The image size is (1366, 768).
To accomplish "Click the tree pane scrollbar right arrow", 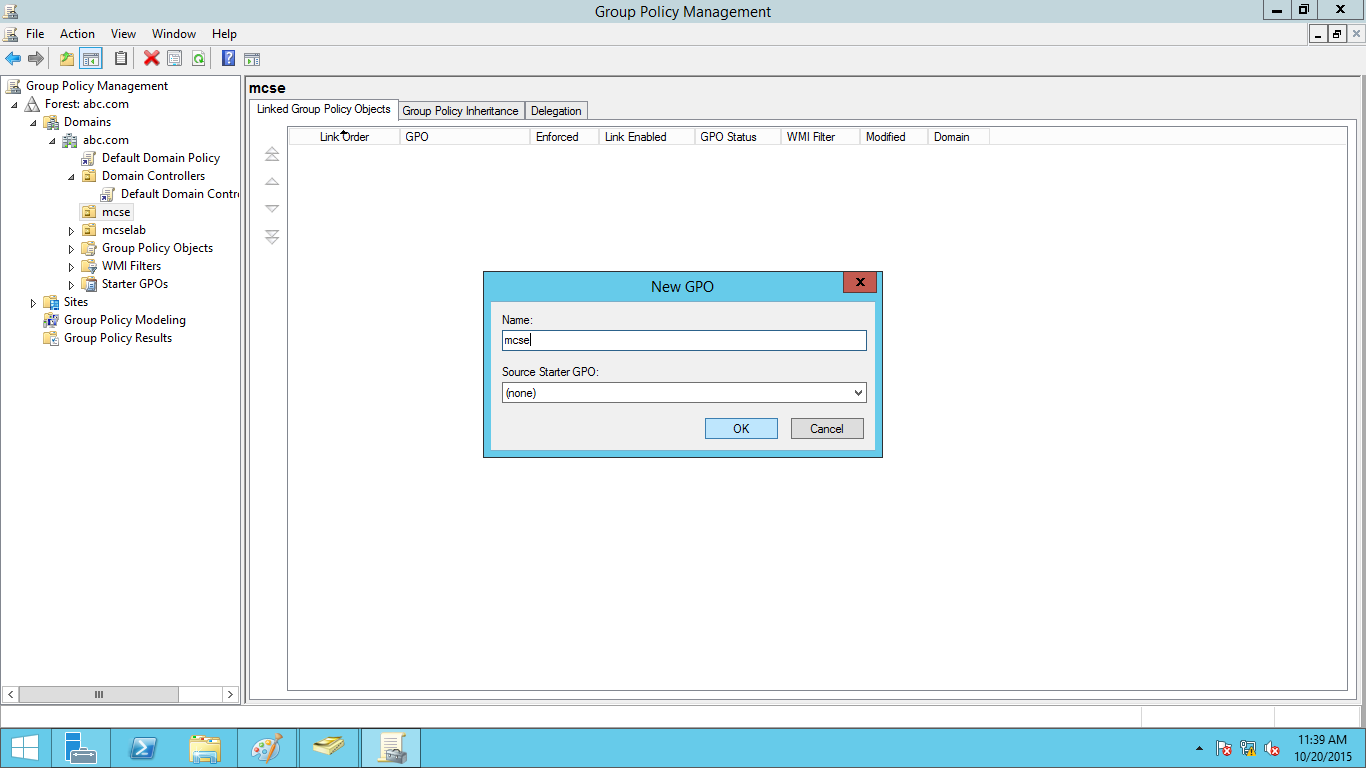I will pos(231,694).
